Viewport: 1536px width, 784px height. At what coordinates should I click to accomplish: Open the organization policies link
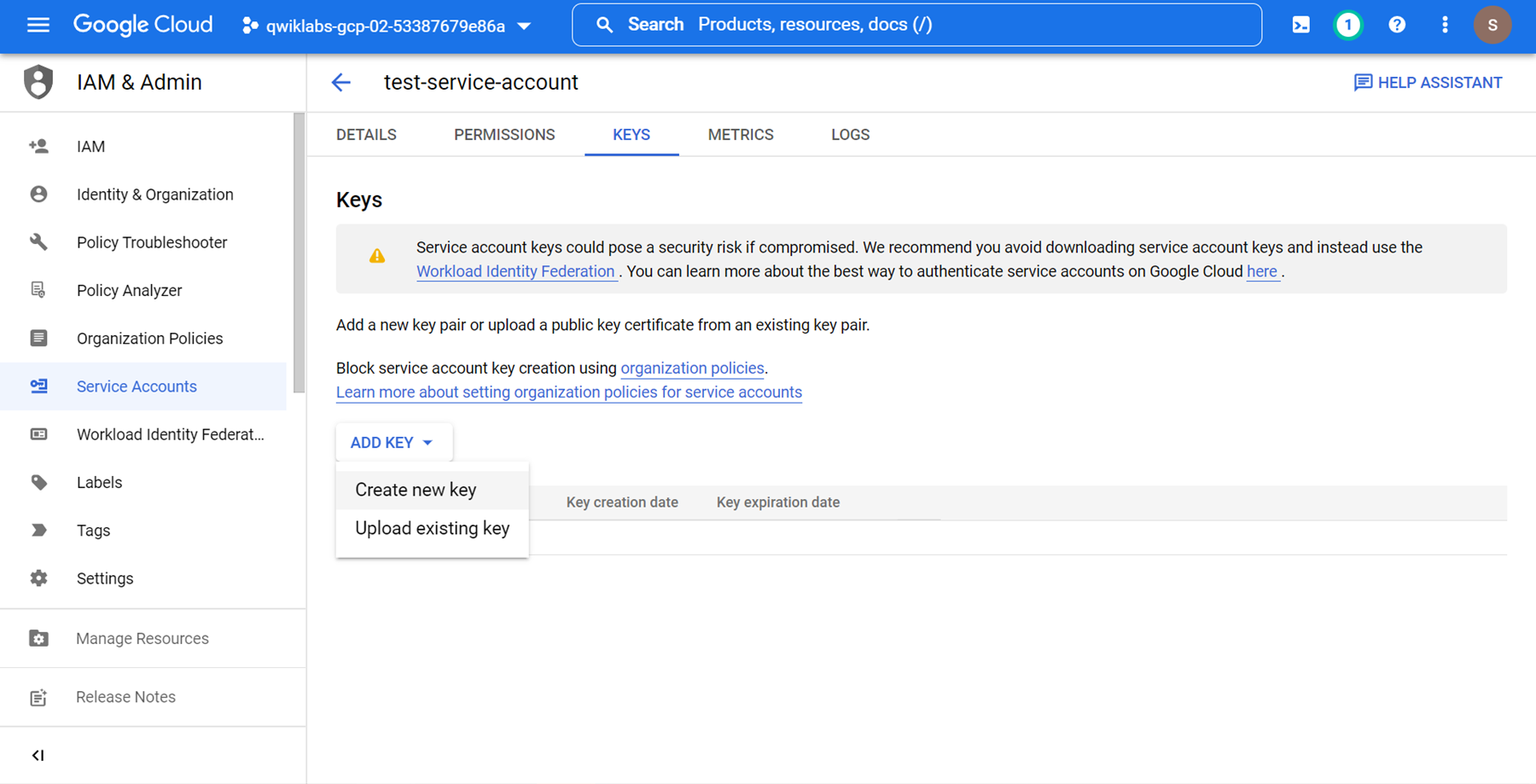tap(692, 368)
